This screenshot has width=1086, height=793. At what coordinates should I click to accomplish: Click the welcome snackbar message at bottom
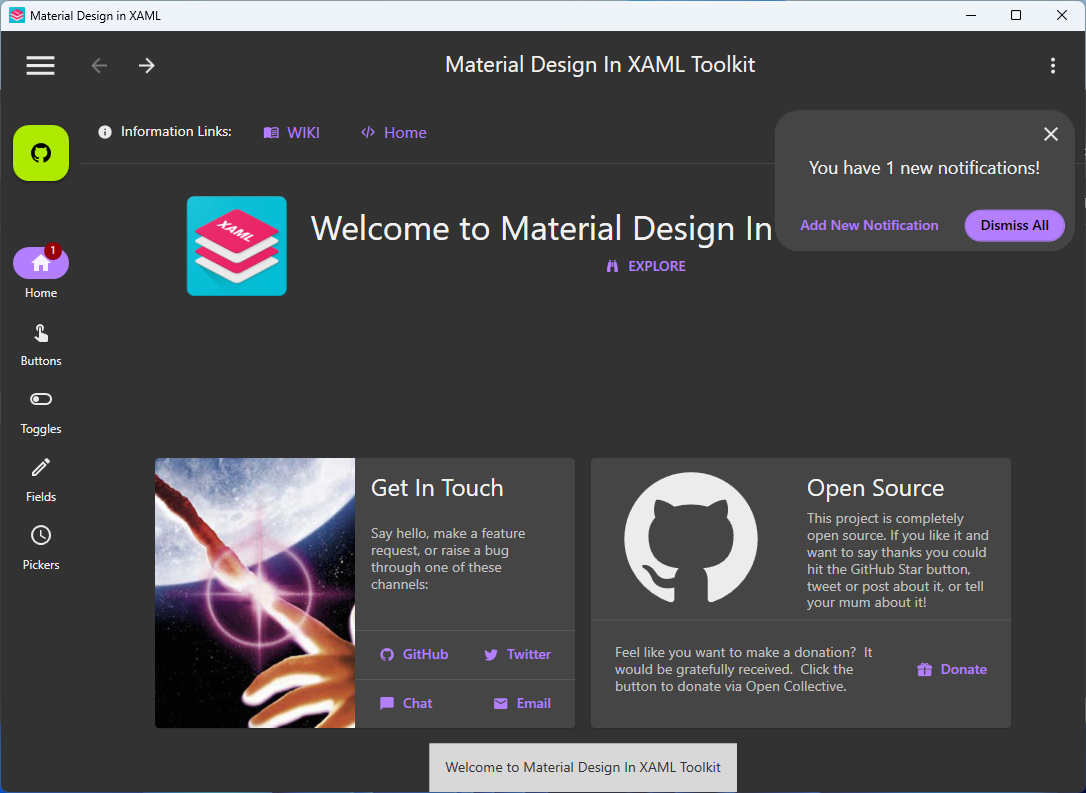pos(582,767)
